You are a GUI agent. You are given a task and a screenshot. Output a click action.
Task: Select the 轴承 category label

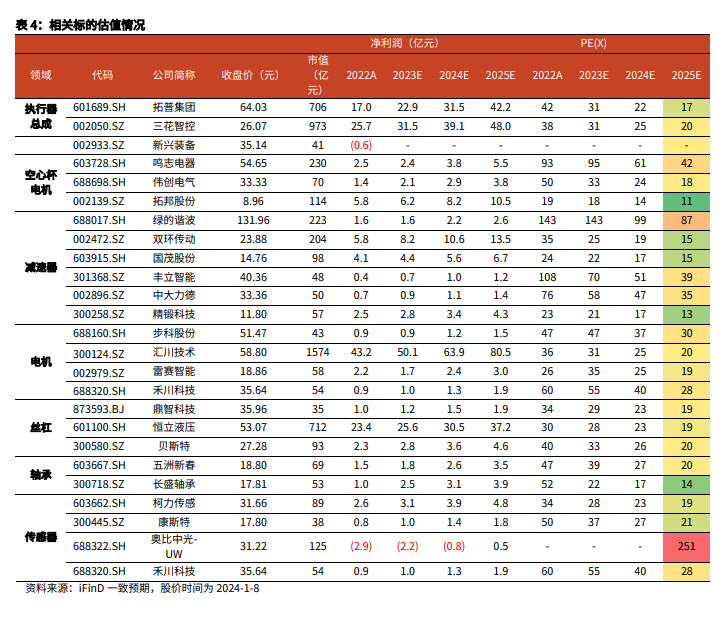[x=41, y=475]
